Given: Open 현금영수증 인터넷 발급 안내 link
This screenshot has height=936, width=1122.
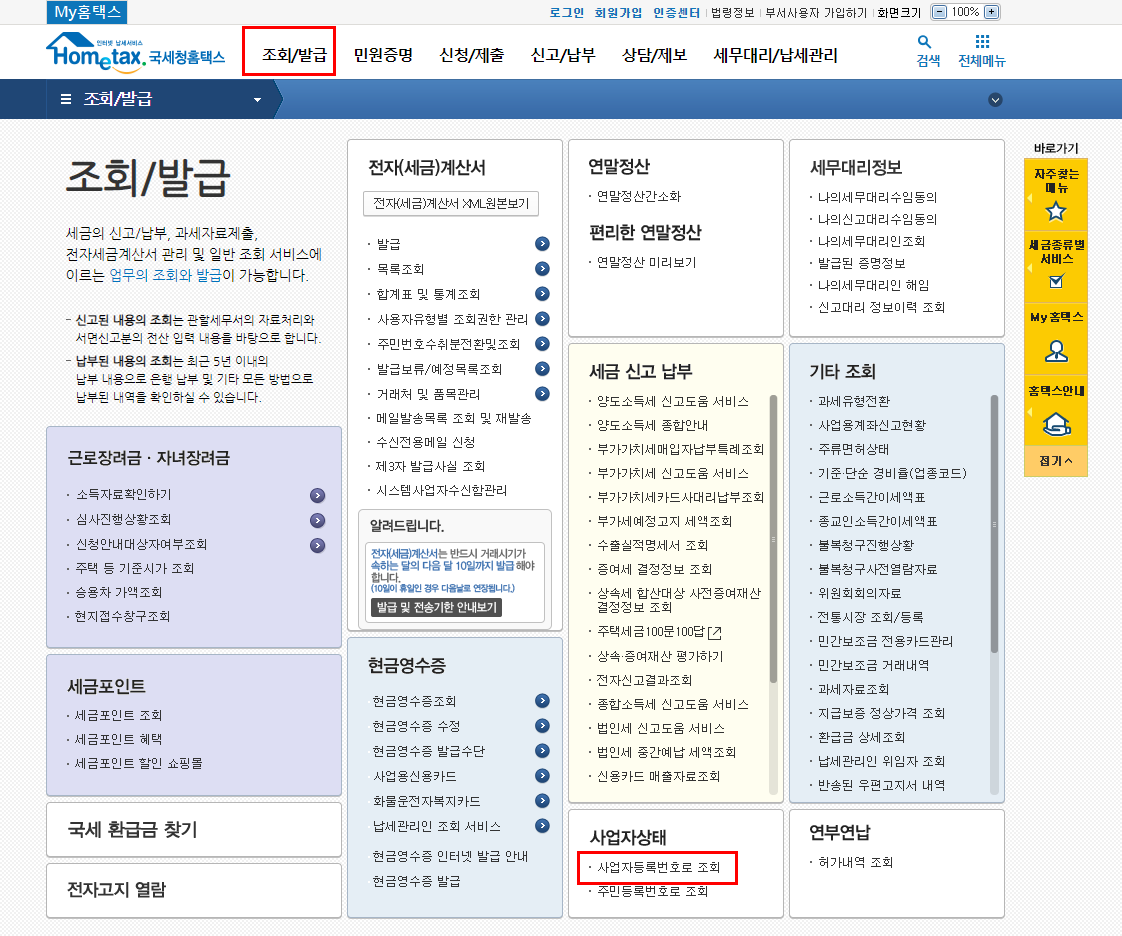Looking at the screenshot, I should pos(450,857).
